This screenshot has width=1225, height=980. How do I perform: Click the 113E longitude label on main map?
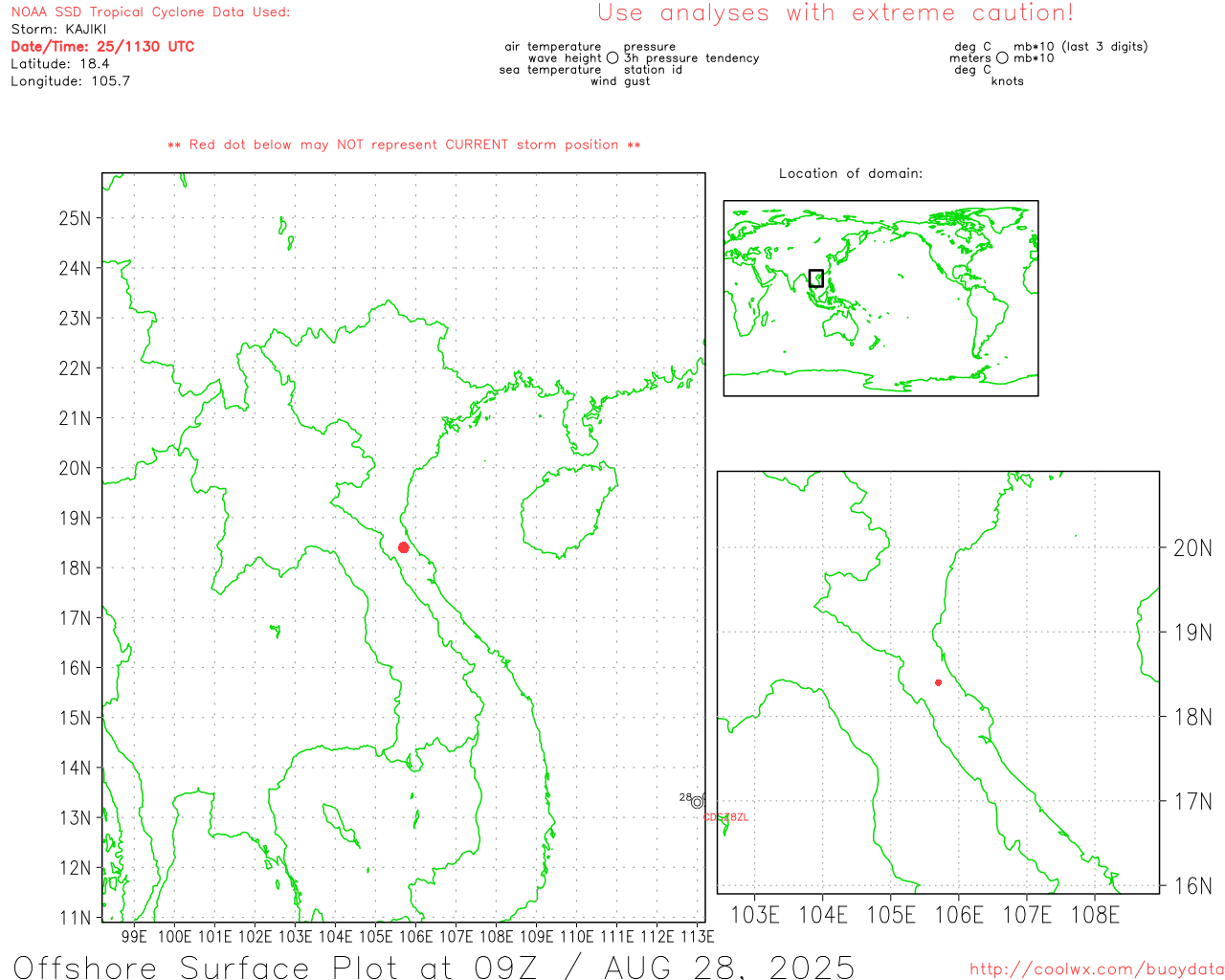click(697, 937)
